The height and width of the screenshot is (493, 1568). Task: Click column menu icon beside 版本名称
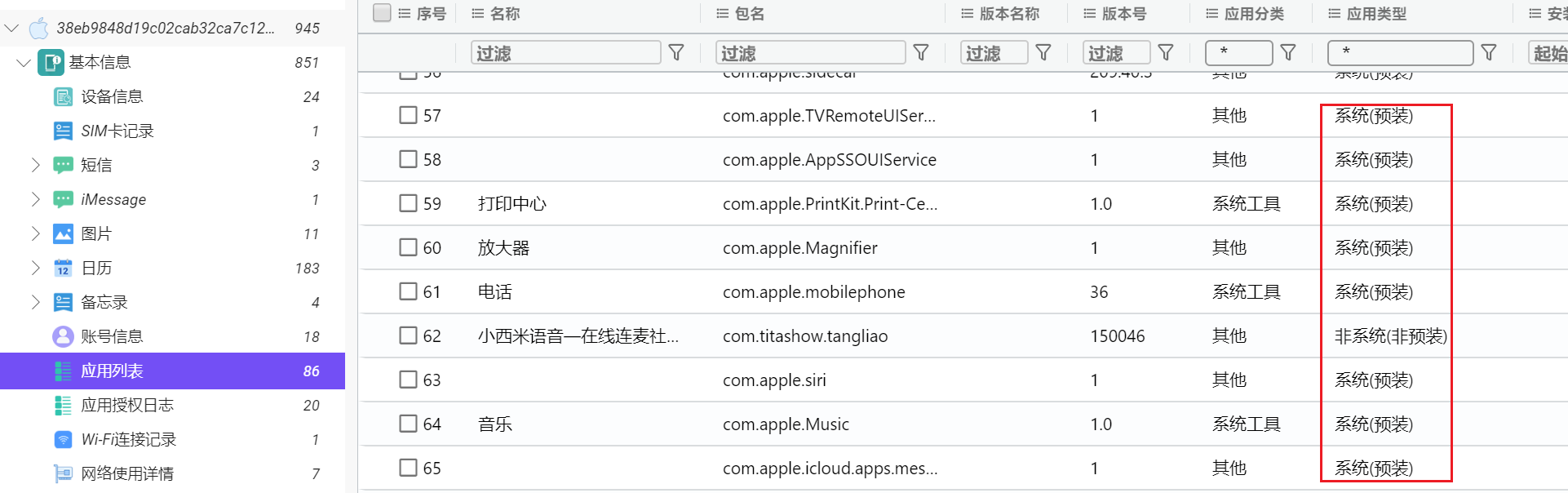[x=967, y=14]
